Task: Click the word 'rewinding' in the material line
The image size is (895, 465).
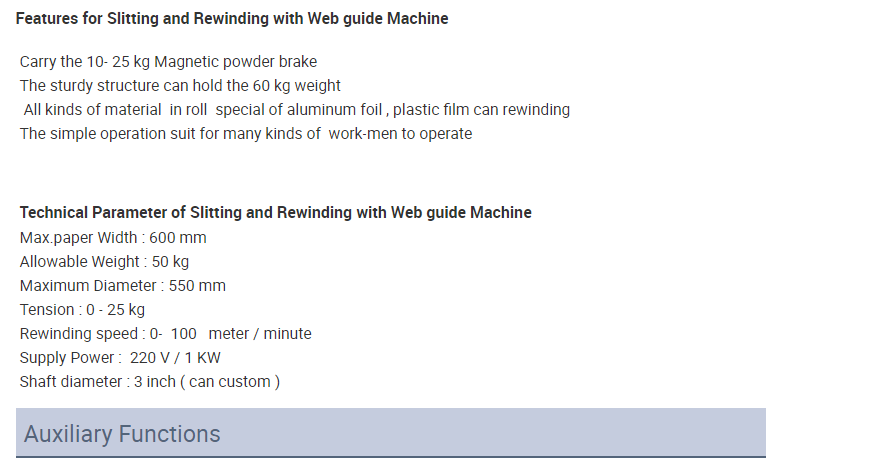Action: pyautogui.click(x=537, y=110)
